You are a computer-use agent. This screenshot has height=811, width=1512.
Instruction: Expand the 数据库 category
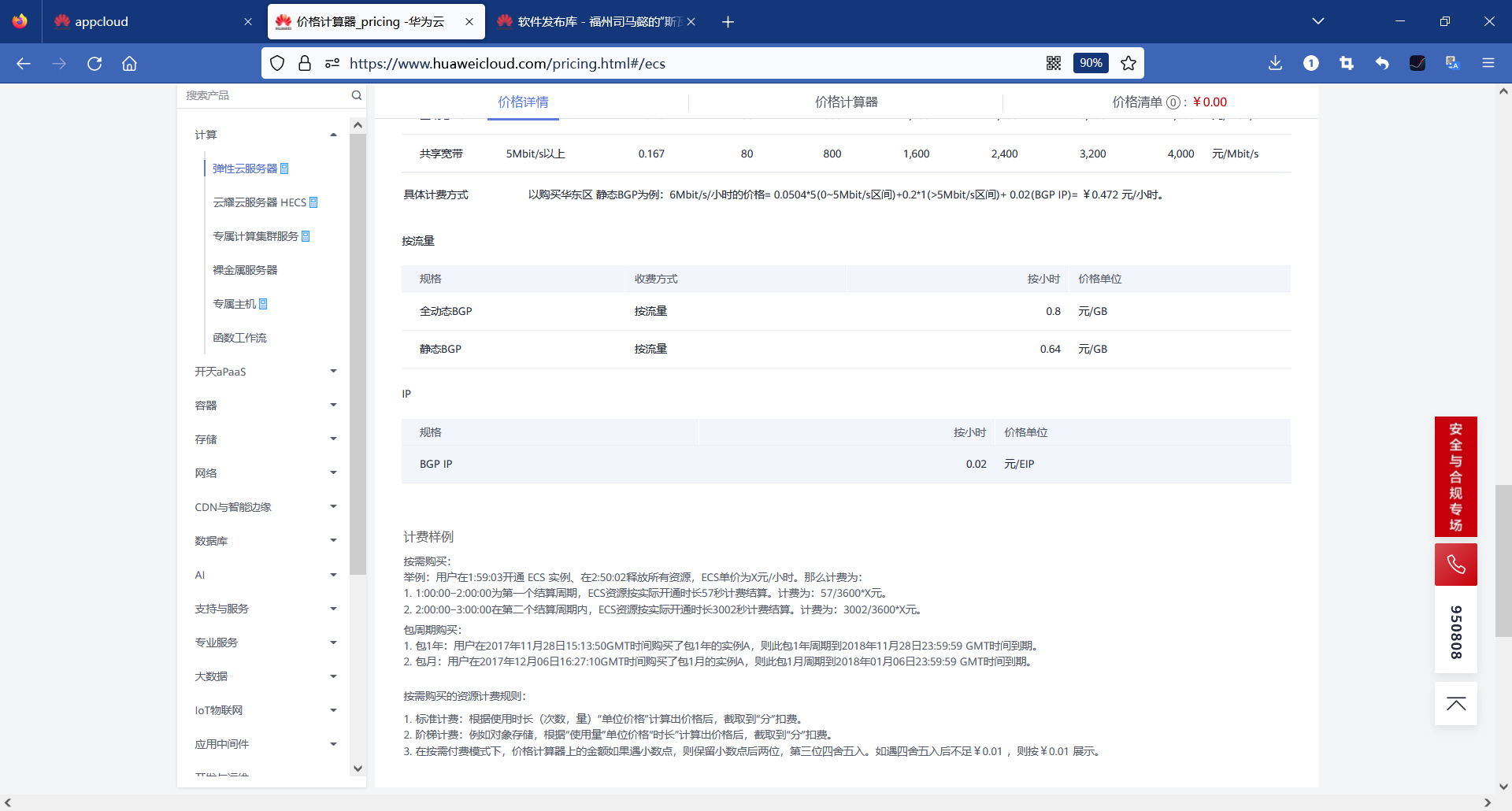click(333, 541)
